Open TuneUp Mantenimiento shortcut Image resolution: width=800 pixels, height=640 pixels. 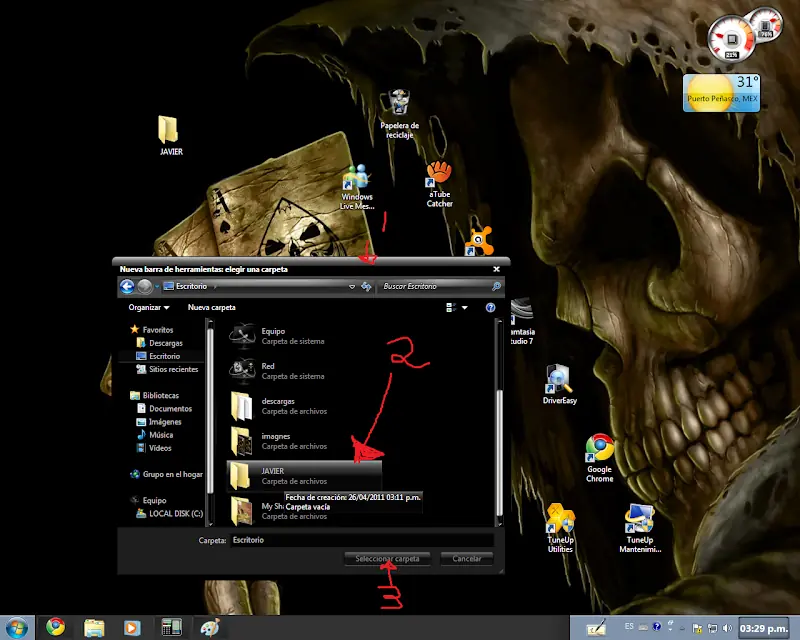640,528
